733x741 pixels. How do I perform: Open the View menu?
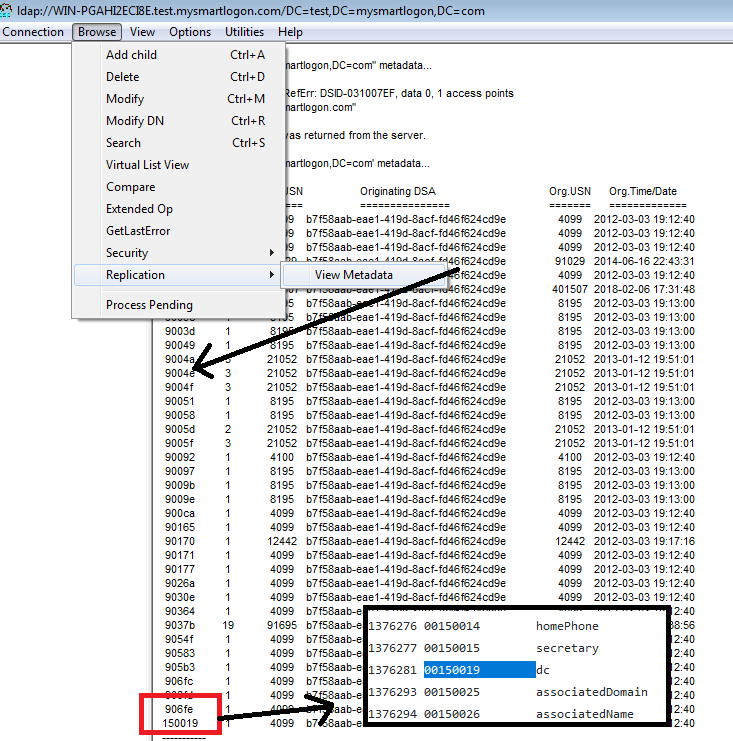142,32
